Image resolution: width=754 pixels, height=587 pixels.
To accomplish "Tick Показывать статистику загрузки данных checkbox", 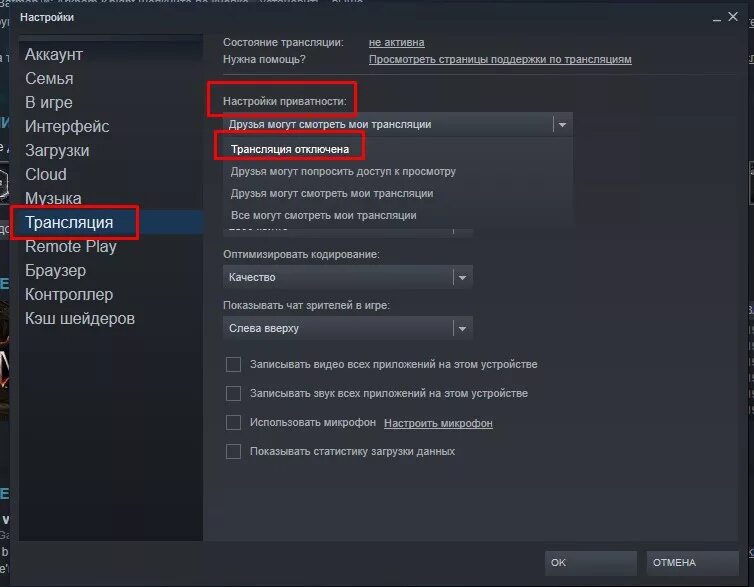I will point(233,451).
